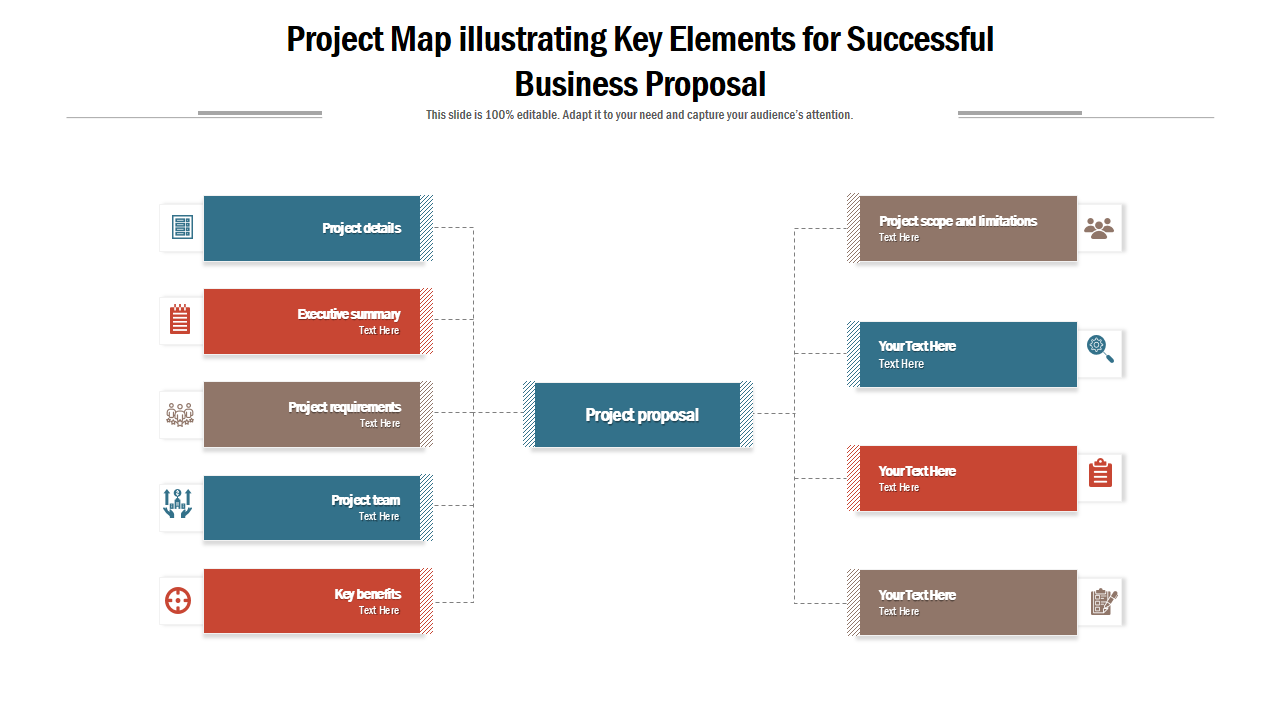Select the Project team heading

[366, 500]
